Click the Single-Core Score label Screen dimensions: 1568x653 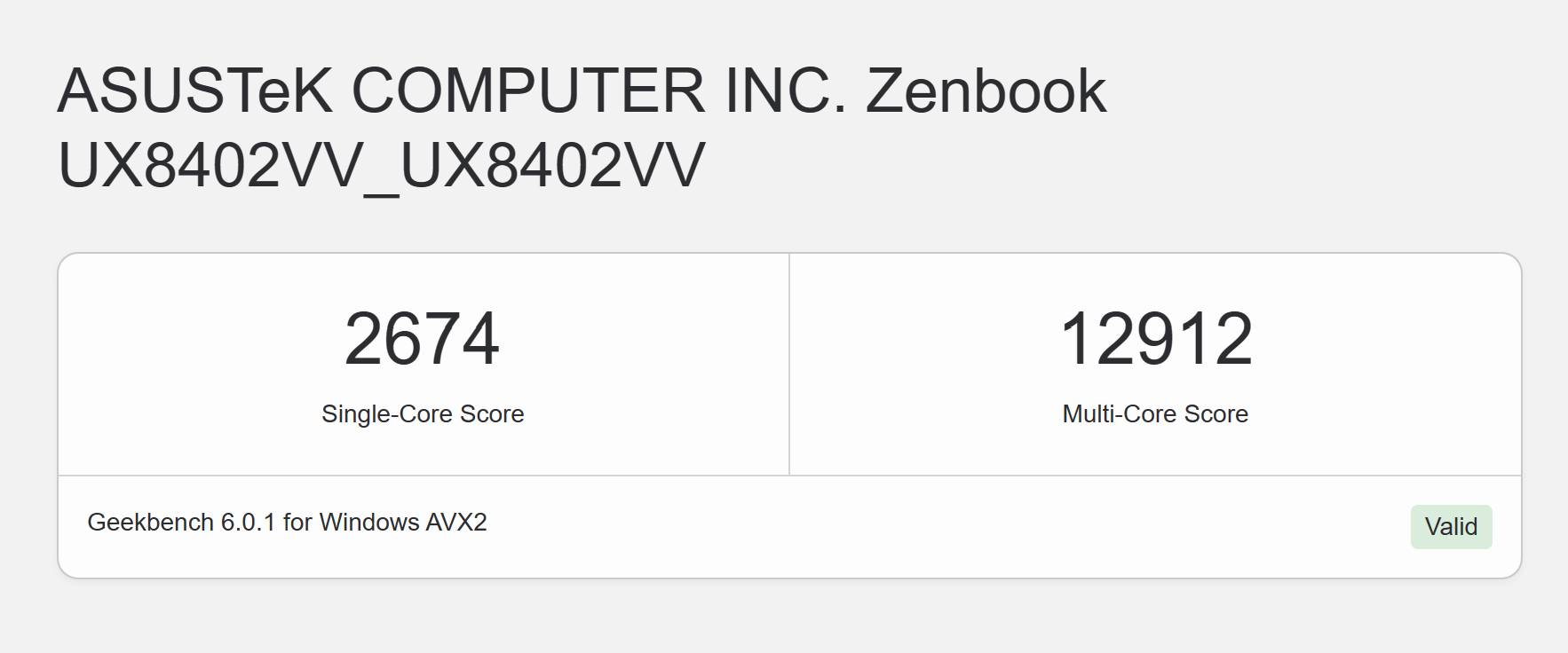423,414
